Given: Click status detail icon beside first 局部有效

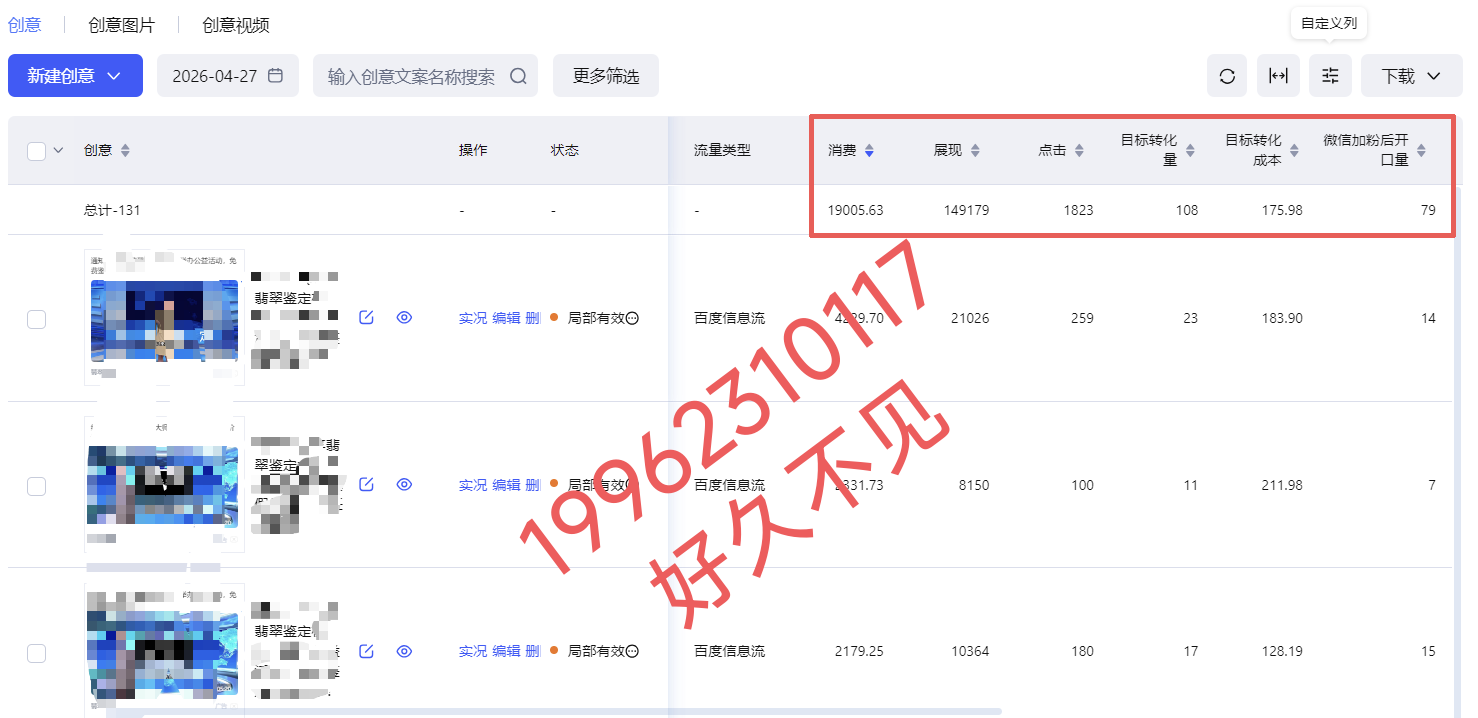Looking at the screenshot, I should pyautogui.click(x=632, y=318).
